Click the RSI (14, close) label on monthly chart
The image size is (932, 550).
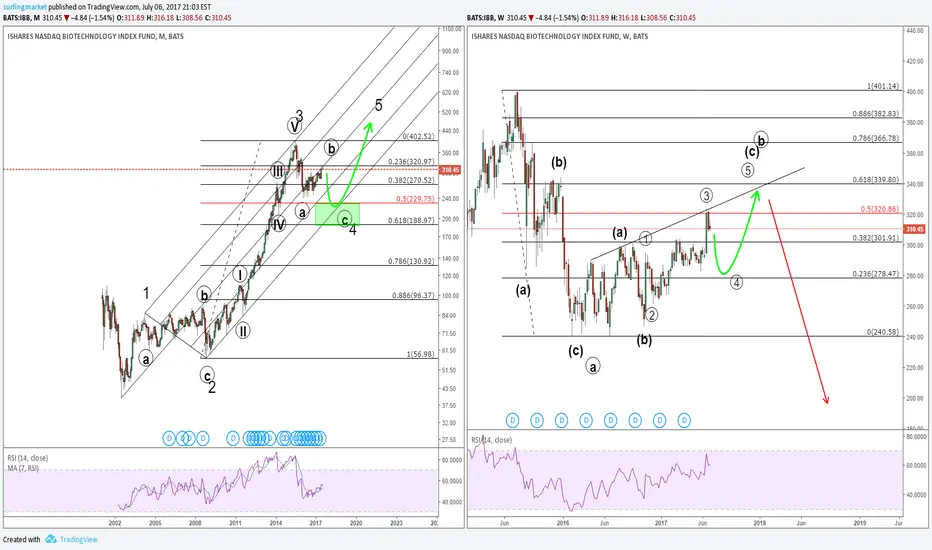pos(27,458)
